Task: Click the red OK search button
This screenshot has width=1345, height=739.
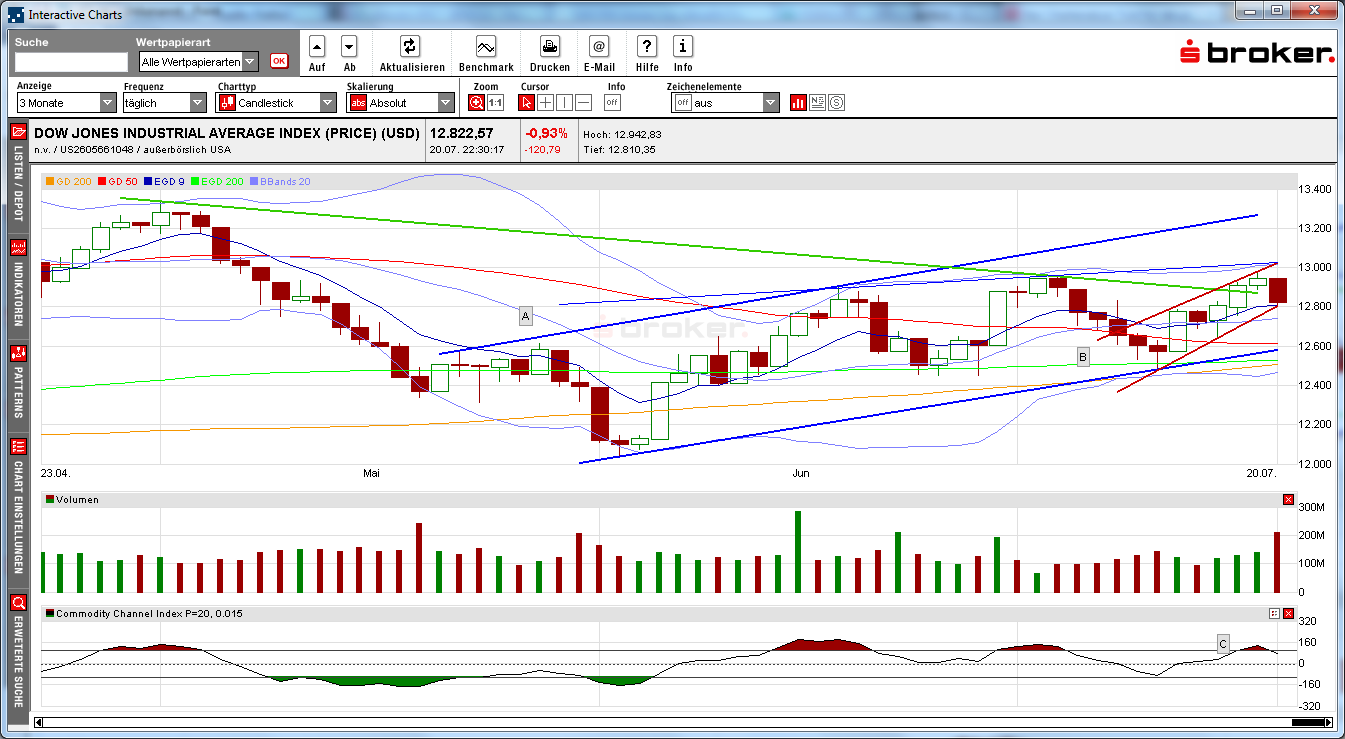Action: pos(279,61)
